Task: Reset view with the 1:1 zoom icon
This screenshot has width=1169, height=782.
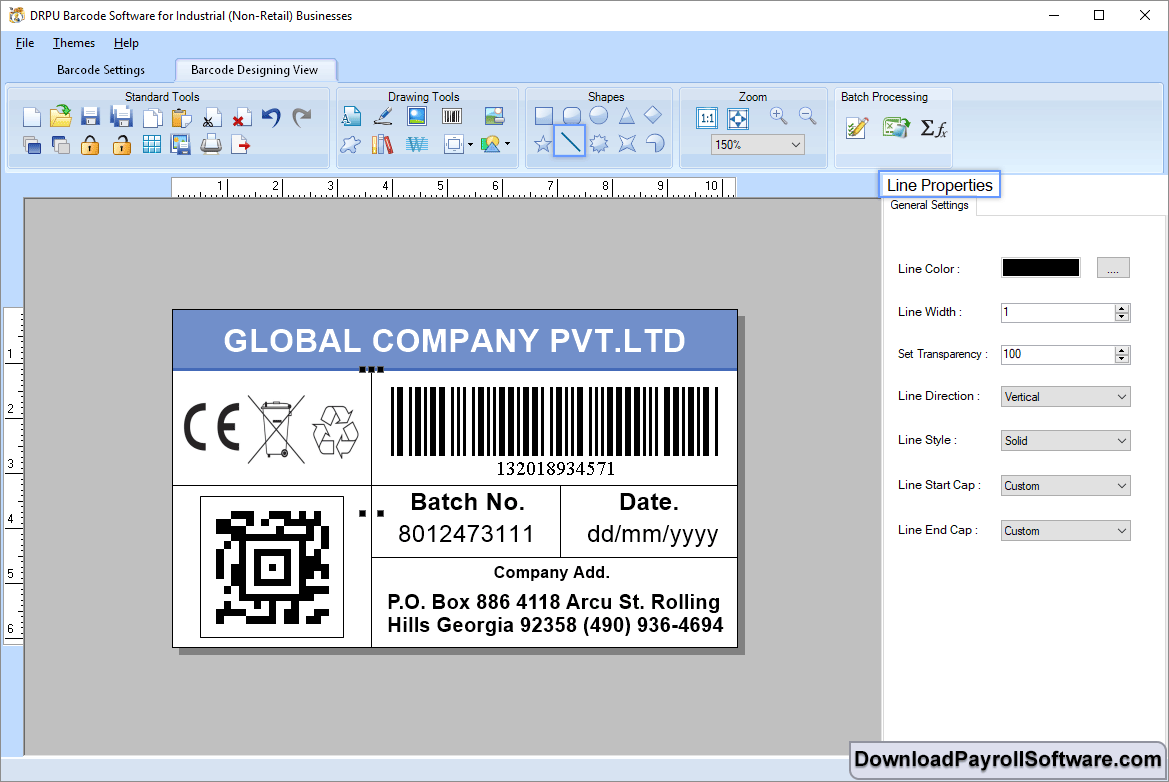Action: 708,117
